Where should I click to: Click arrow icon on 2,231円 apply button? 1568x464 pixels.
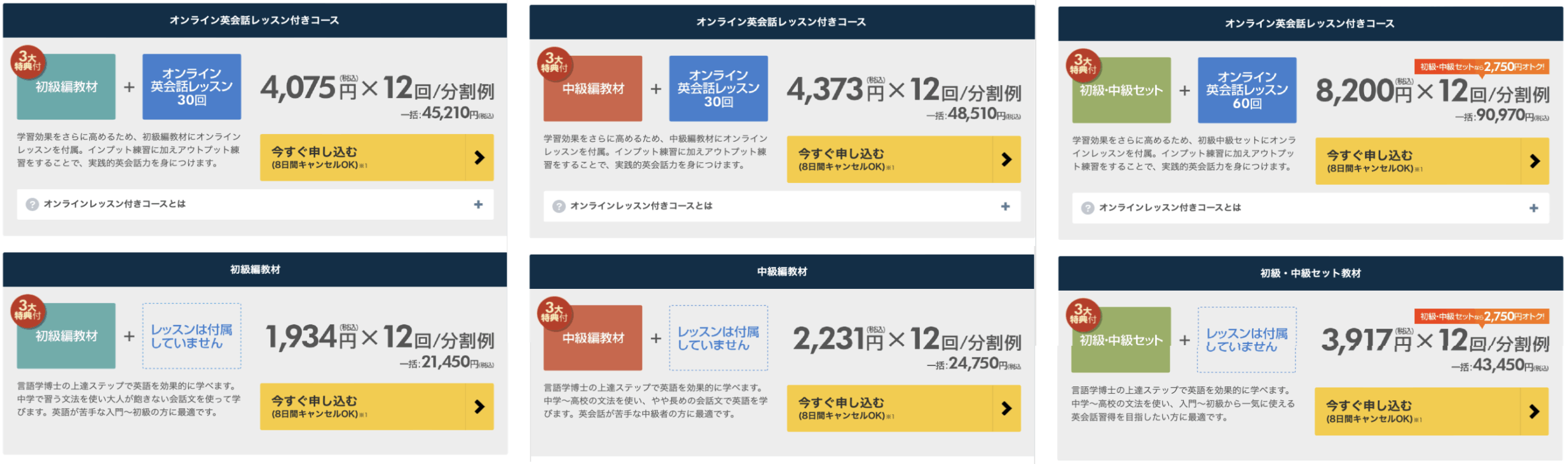pos(1006,409)
